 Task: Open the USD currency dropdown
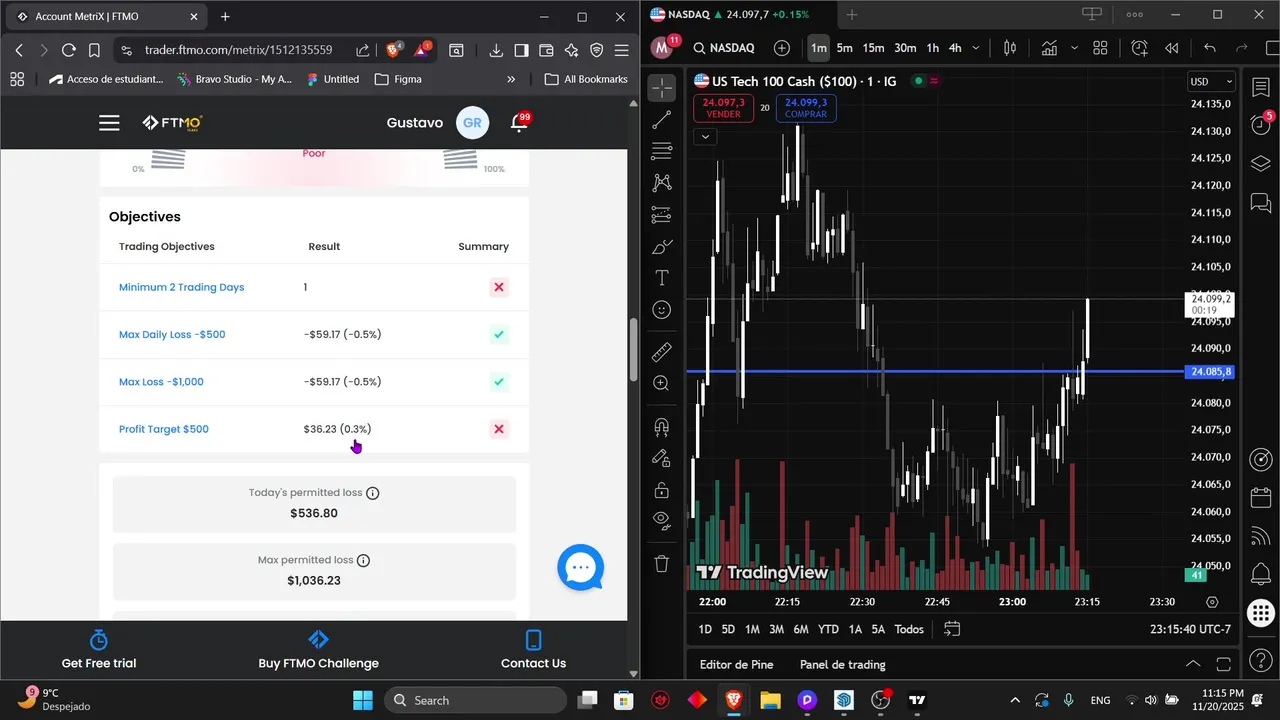1211,82
